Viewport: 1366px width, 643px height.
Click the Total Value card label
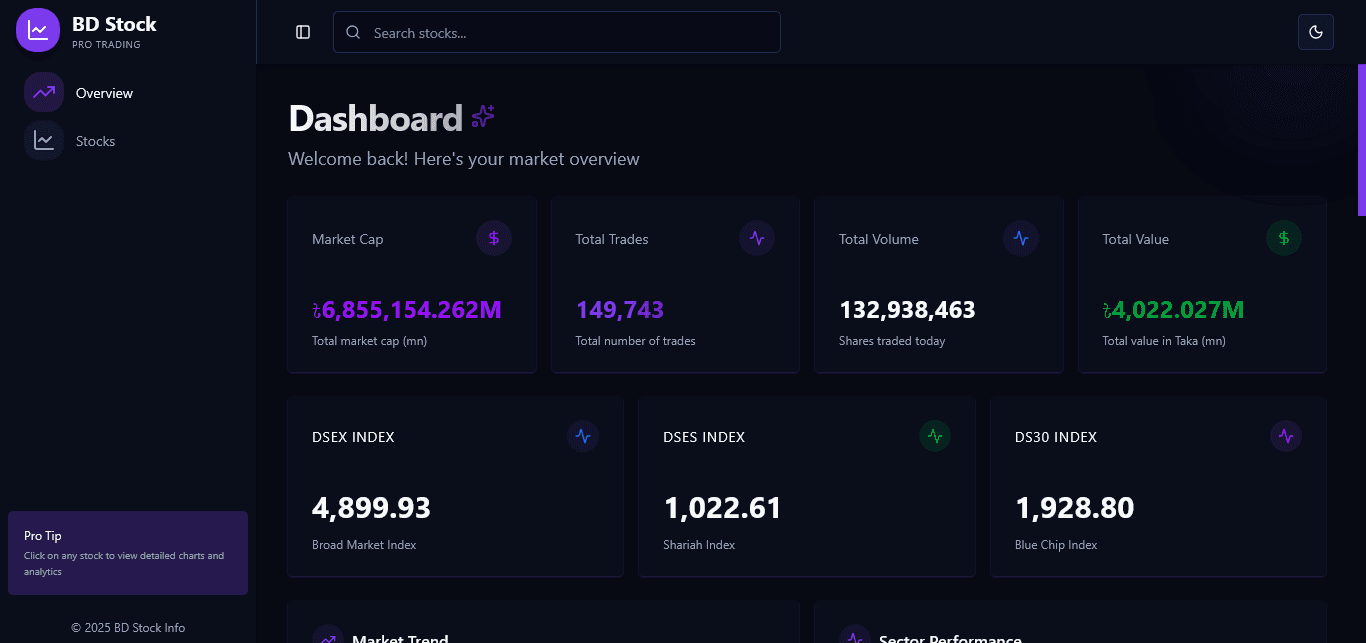pos(1135,239)
